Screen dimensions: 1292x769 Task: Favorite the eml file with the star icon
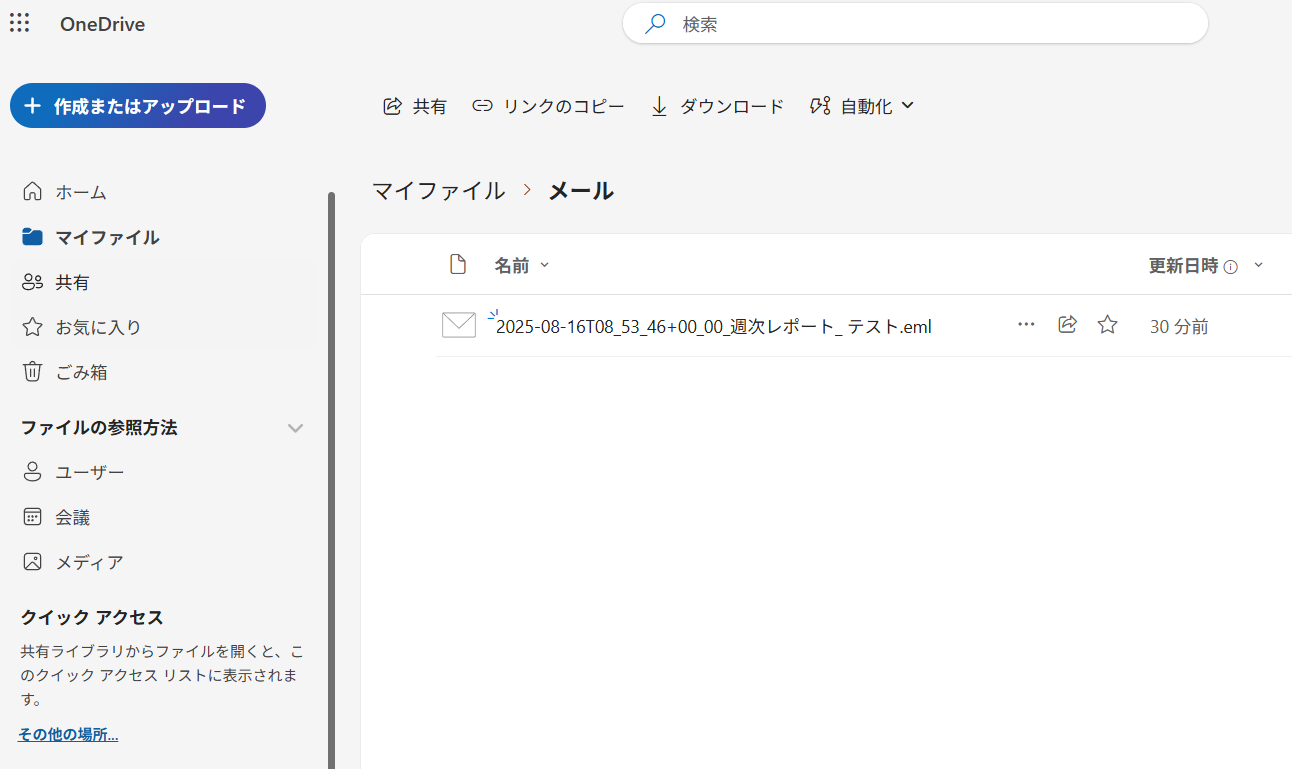coord(1107,325)
